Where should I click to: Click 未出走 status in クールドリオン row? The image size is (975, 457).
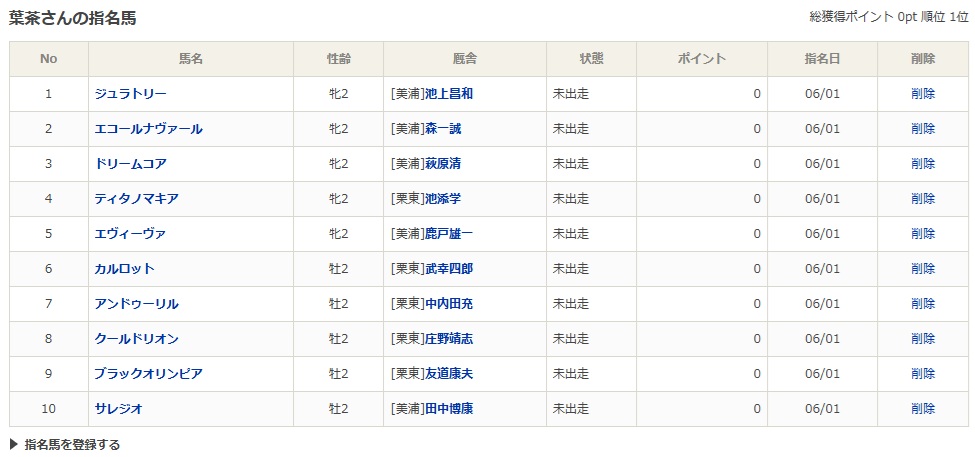coord(571,339)
